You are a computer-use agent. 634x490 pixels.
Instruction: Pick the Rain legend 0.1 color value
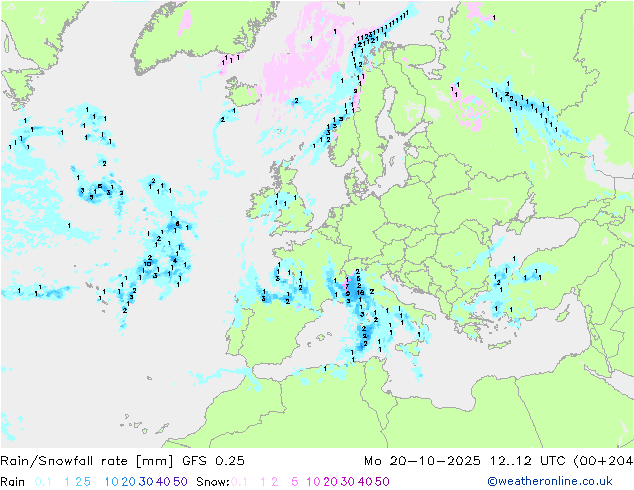[43, 482]
